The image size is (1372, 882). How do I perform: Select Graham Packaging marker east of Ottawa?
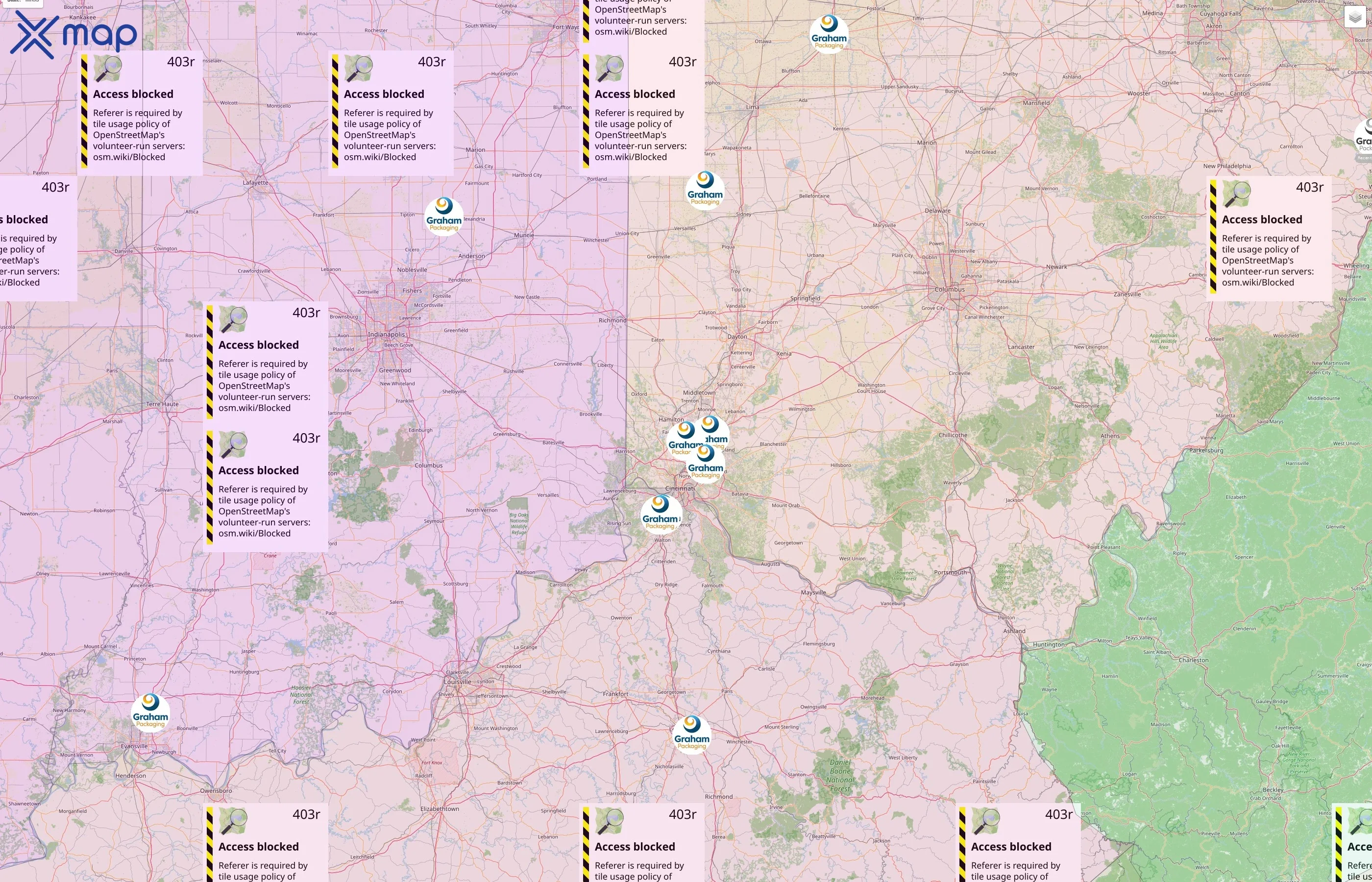coord(829,34)
